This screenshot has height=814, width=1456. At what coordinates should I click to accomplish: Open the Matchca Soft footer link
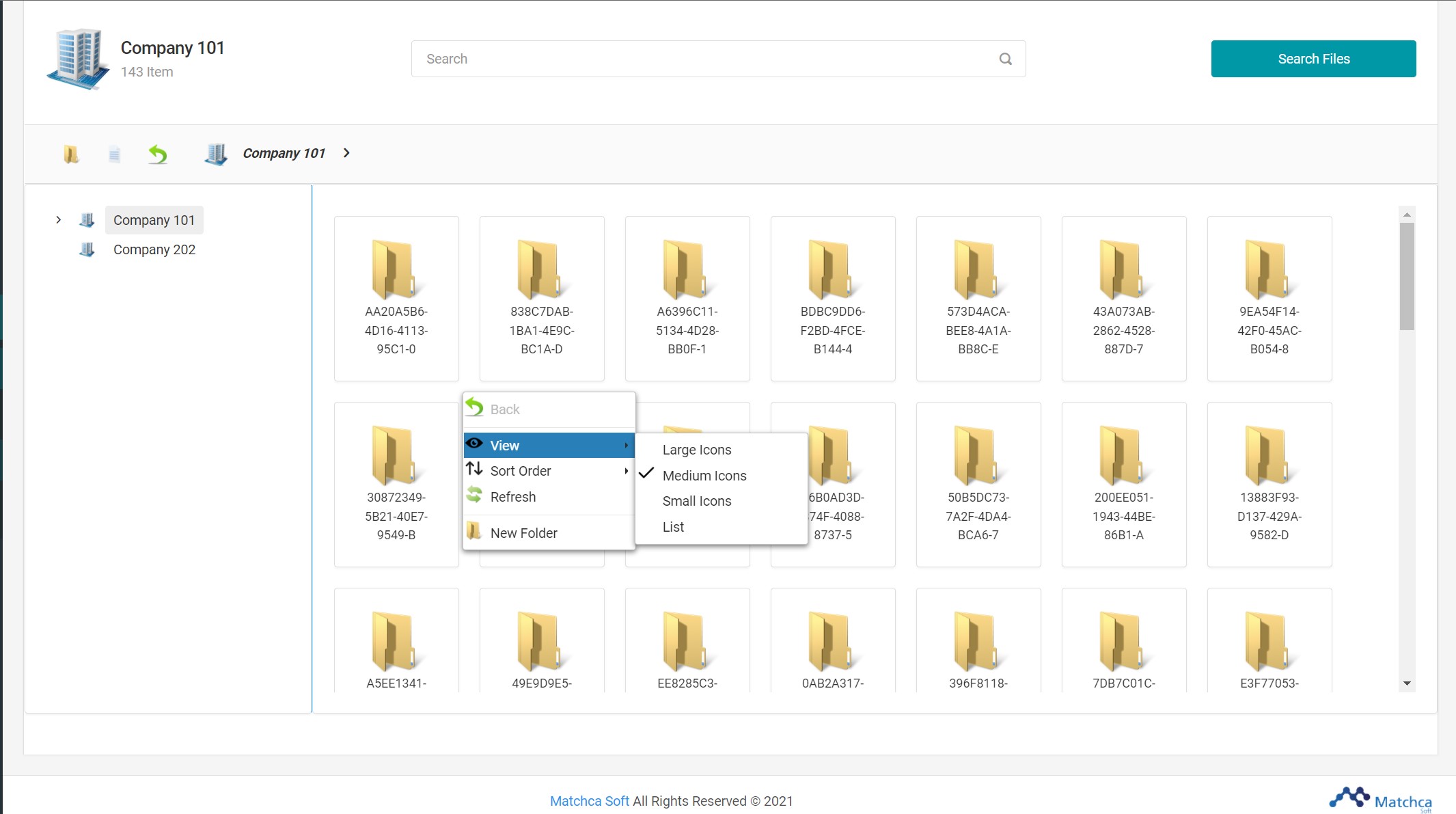[589, 801]
